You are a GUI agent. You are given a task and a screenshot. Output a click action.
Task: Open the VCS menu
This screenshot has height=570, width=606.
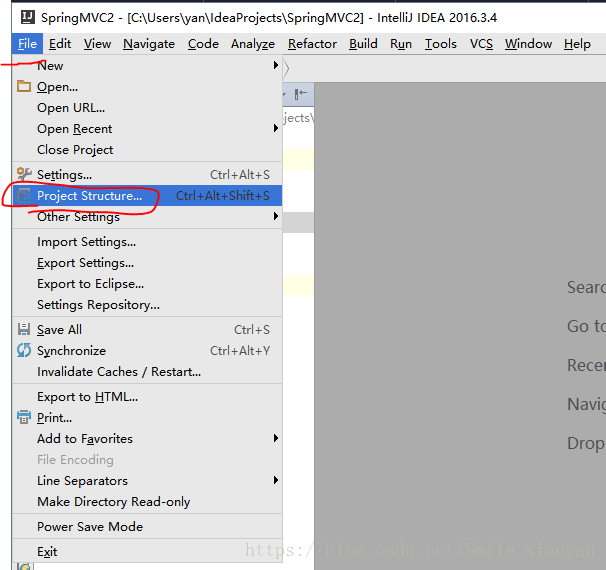[x=481, y=44]
